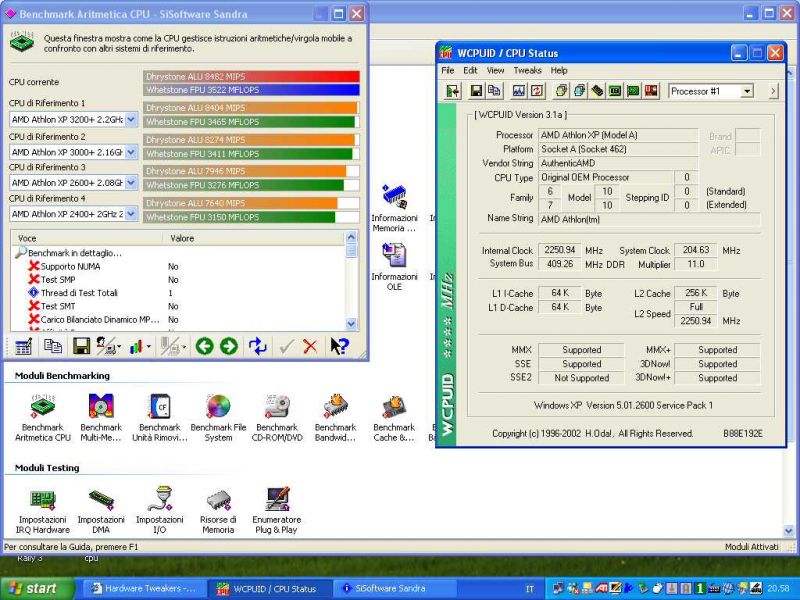Click the red X cancel icon in Sandra toolbar

pos(310,346)
